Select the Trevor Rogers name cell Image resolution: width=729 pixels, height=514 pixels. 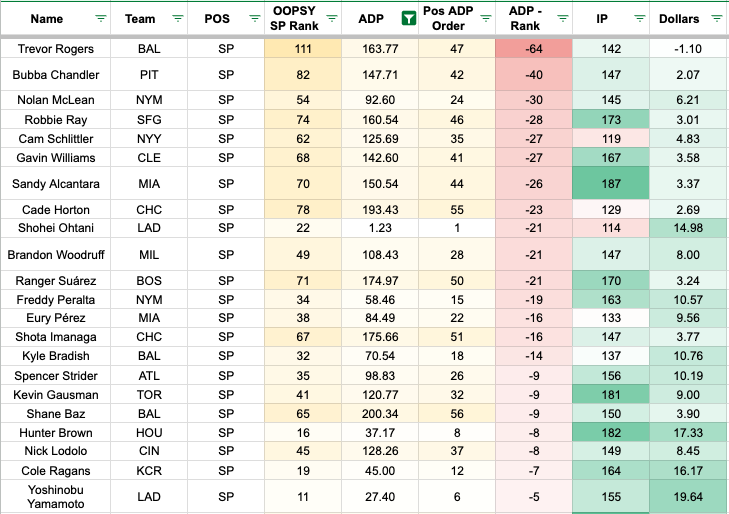point(54,49)
